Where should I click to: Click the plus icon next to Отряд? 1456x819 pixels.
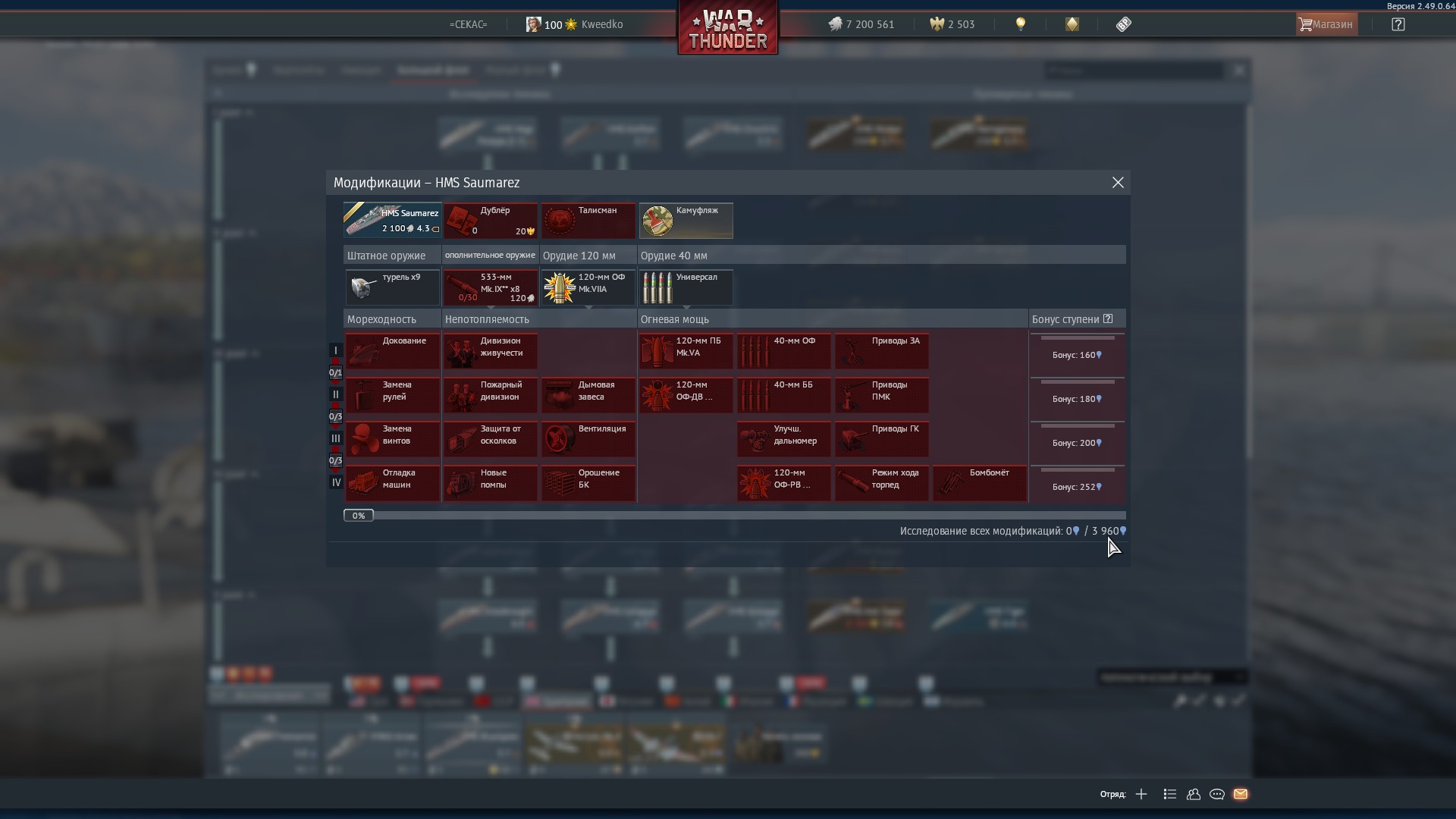point(1141,794)
